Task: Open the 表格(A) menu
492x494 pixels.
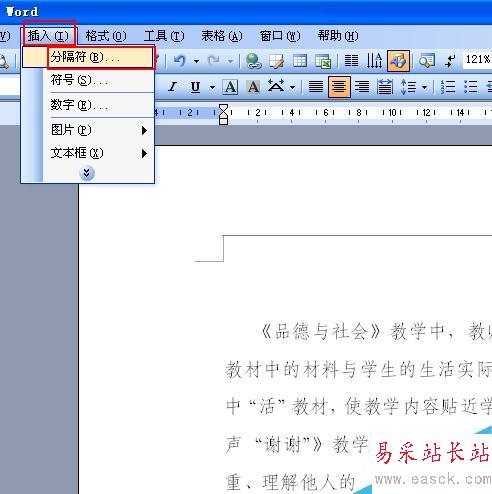Action: point(221,36)
